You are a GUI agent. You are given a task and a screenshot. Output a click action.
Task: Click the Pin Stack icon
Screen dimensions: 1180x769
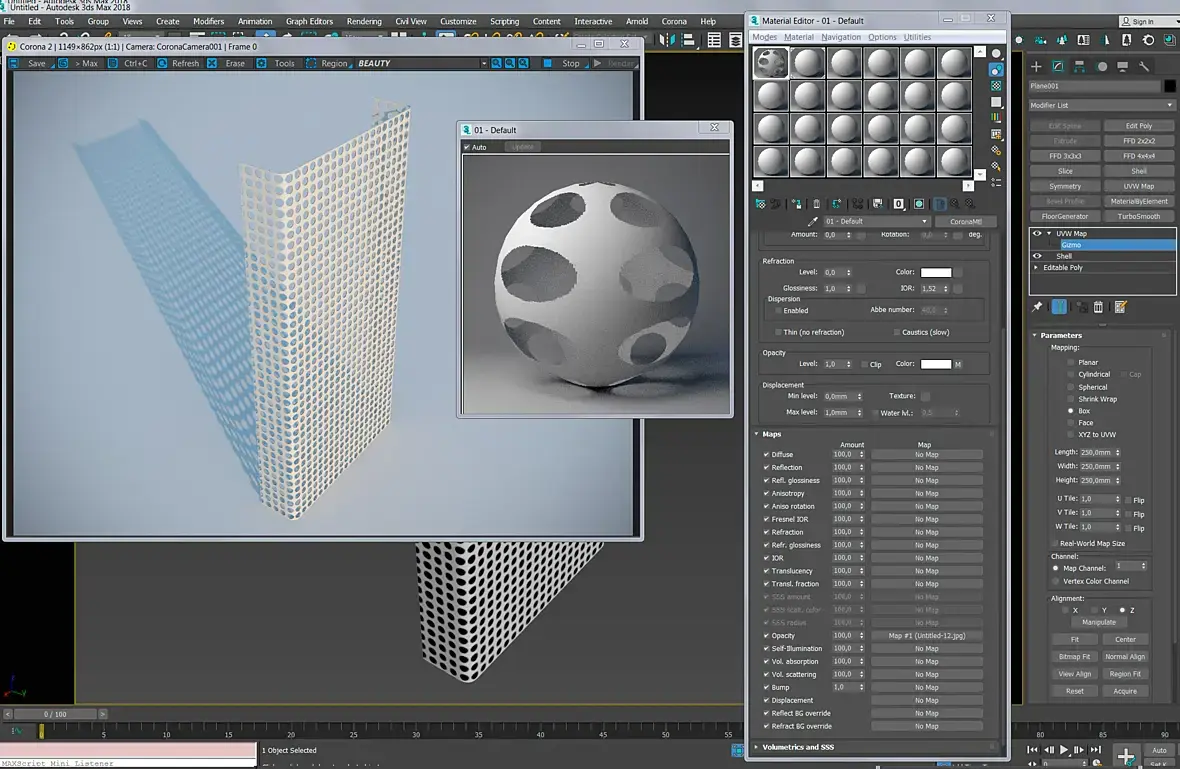coord(1037,307)
